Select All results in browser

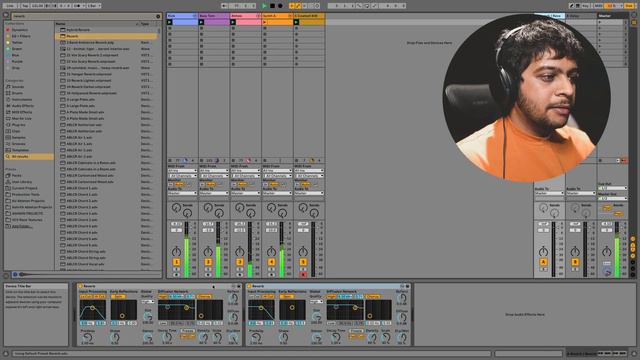pos(29,156)
